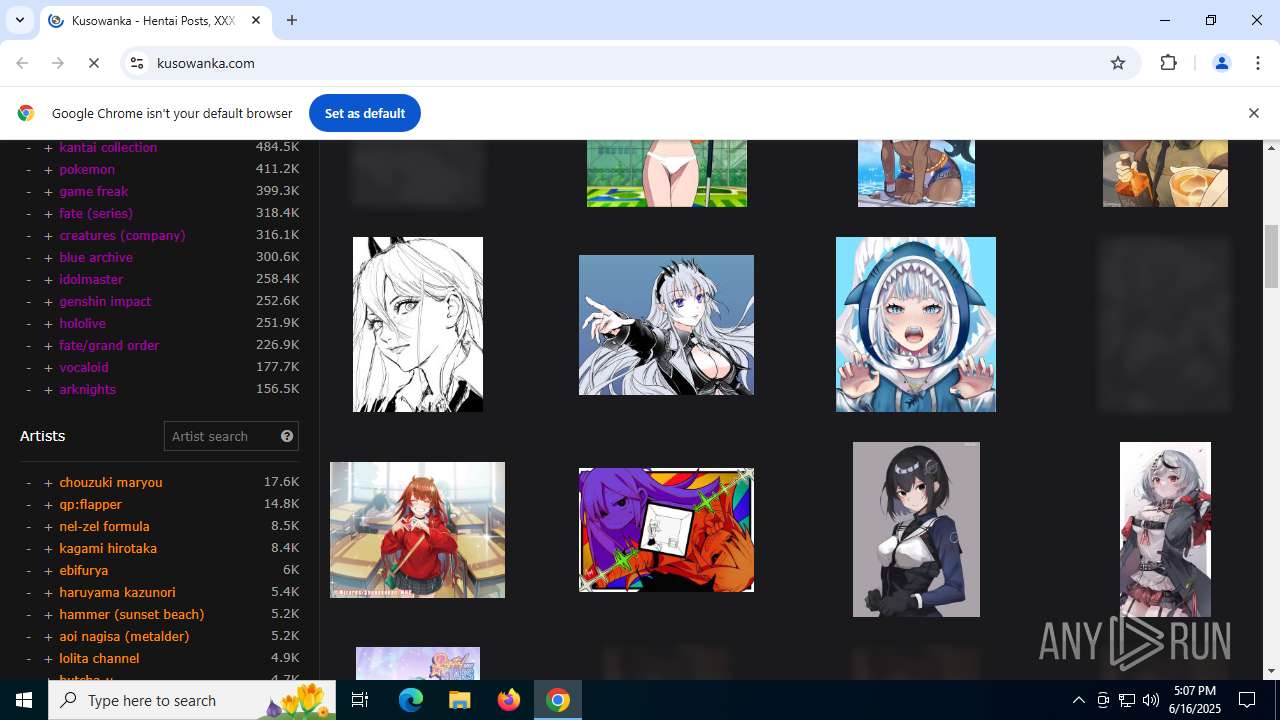This screenshot has width=1280, height=720.
Task: Include artist chouzuki maryou with plus icon
Action: (x=48, y=483)
